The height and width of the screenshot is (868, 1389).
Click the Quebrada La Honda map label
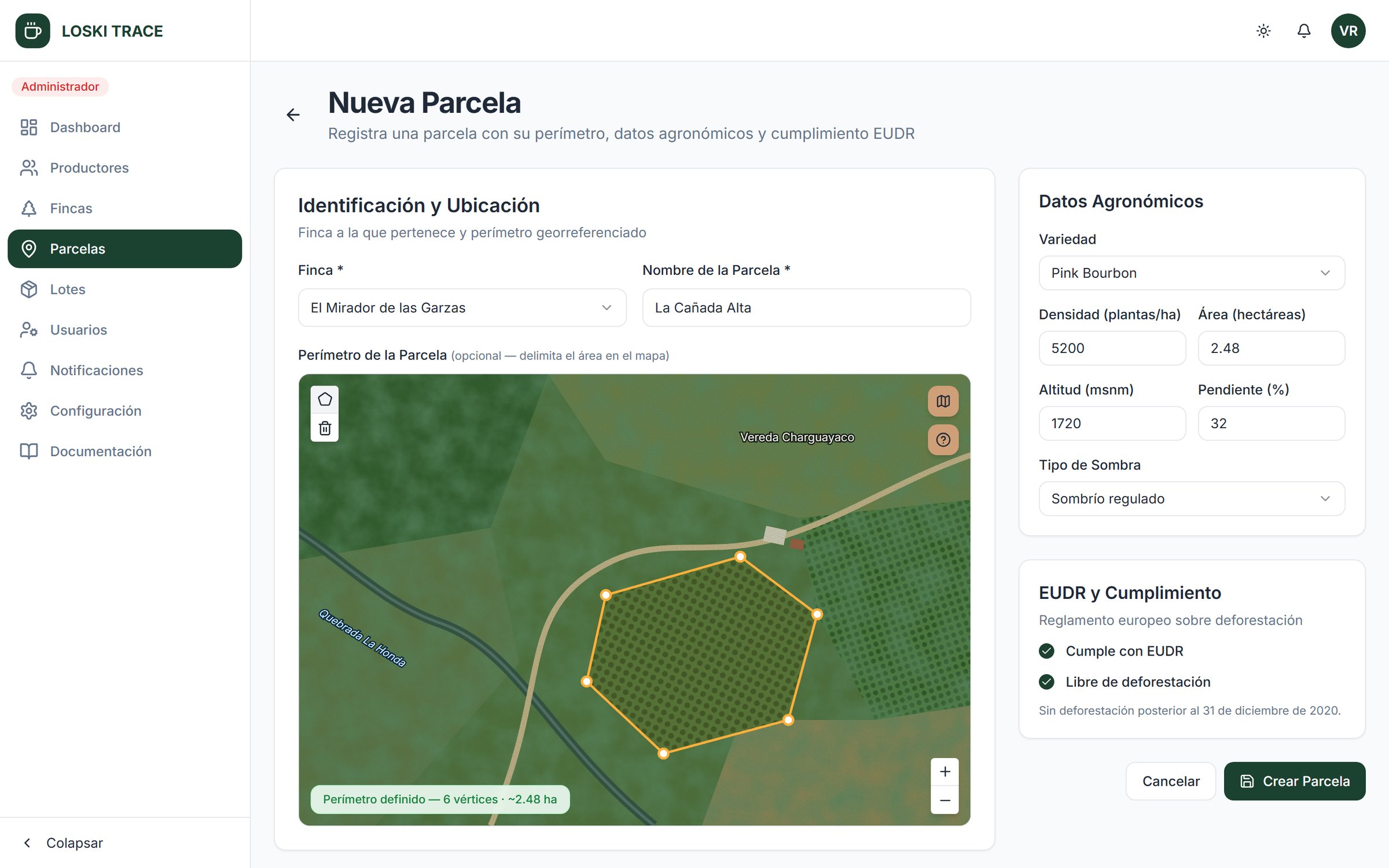(362, 638)
